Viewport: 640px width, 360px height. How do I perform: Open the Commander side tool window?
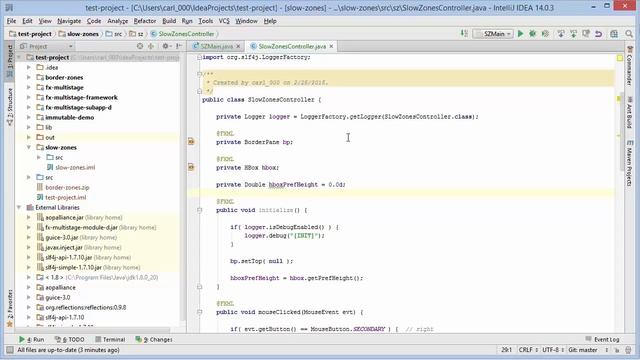(x=629, y=66)
